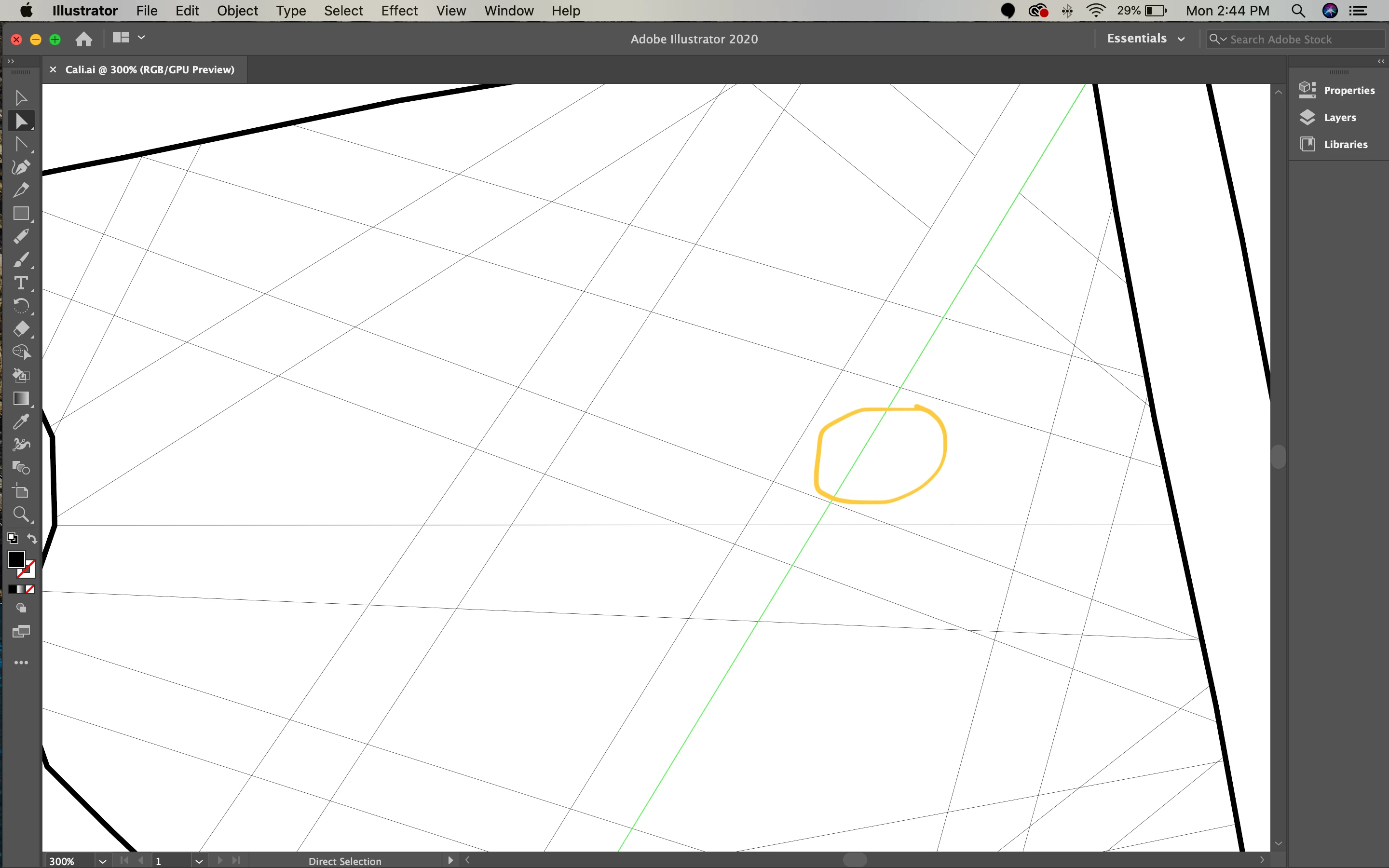This screenshot has height=868, width=1389.
Task: Open the Object menu
Action: [237, 10]
